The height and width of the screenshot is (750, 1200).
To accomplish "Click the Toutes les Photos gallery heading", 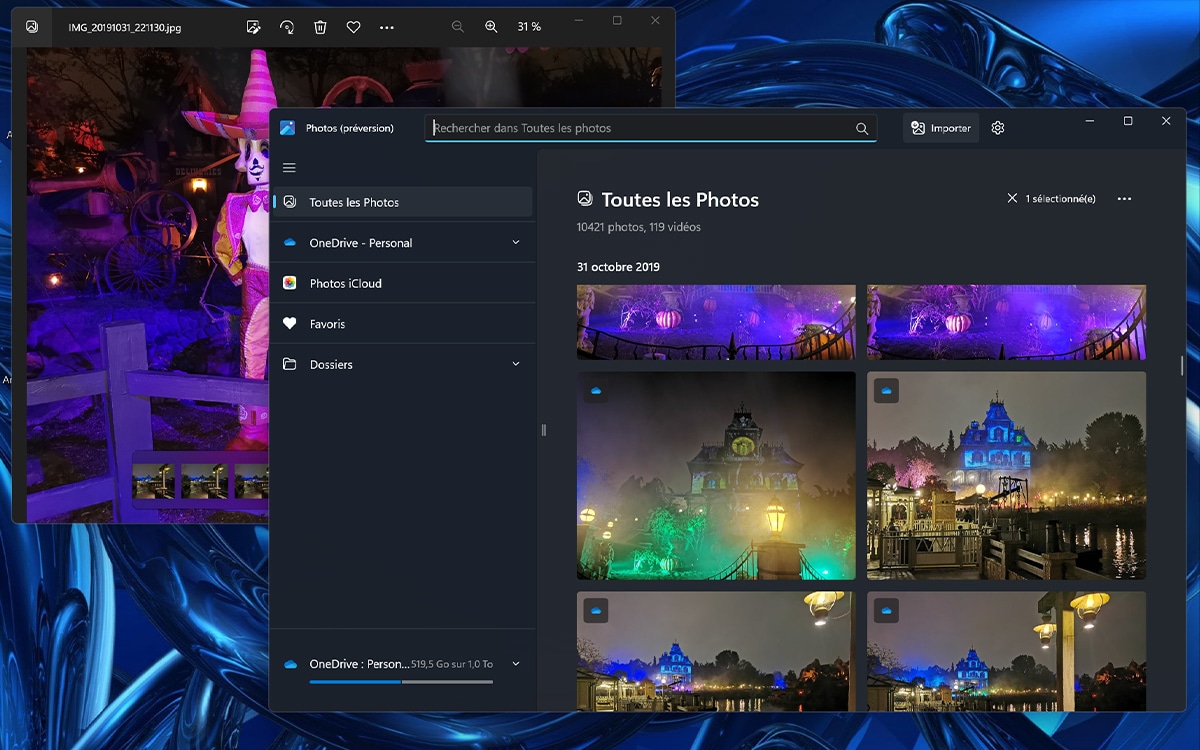I will tap(680, 200).
